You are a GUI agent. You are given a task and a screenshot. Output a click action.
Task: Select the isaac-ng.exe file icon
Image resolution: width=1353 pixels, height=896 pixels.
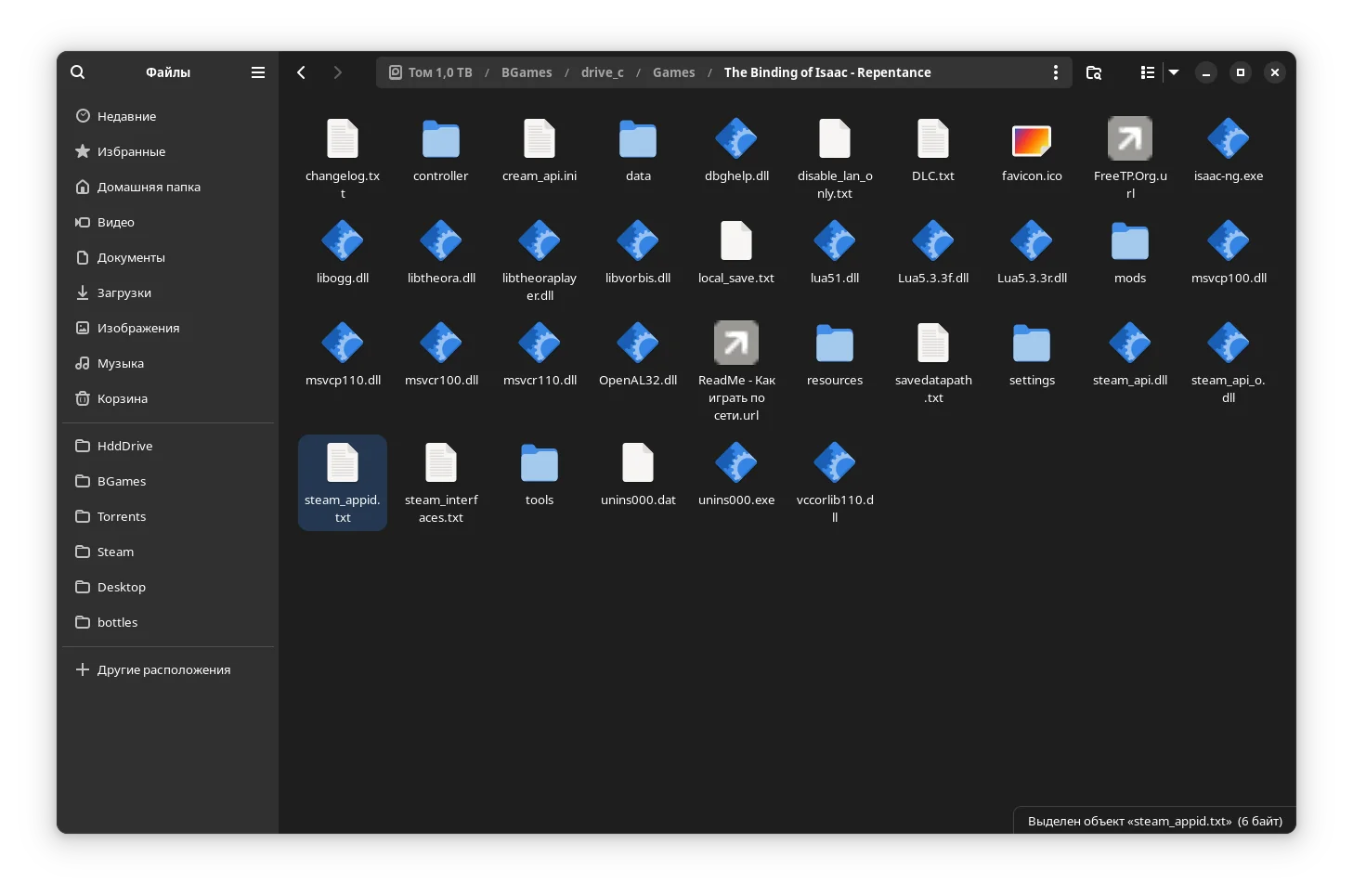1228,140
